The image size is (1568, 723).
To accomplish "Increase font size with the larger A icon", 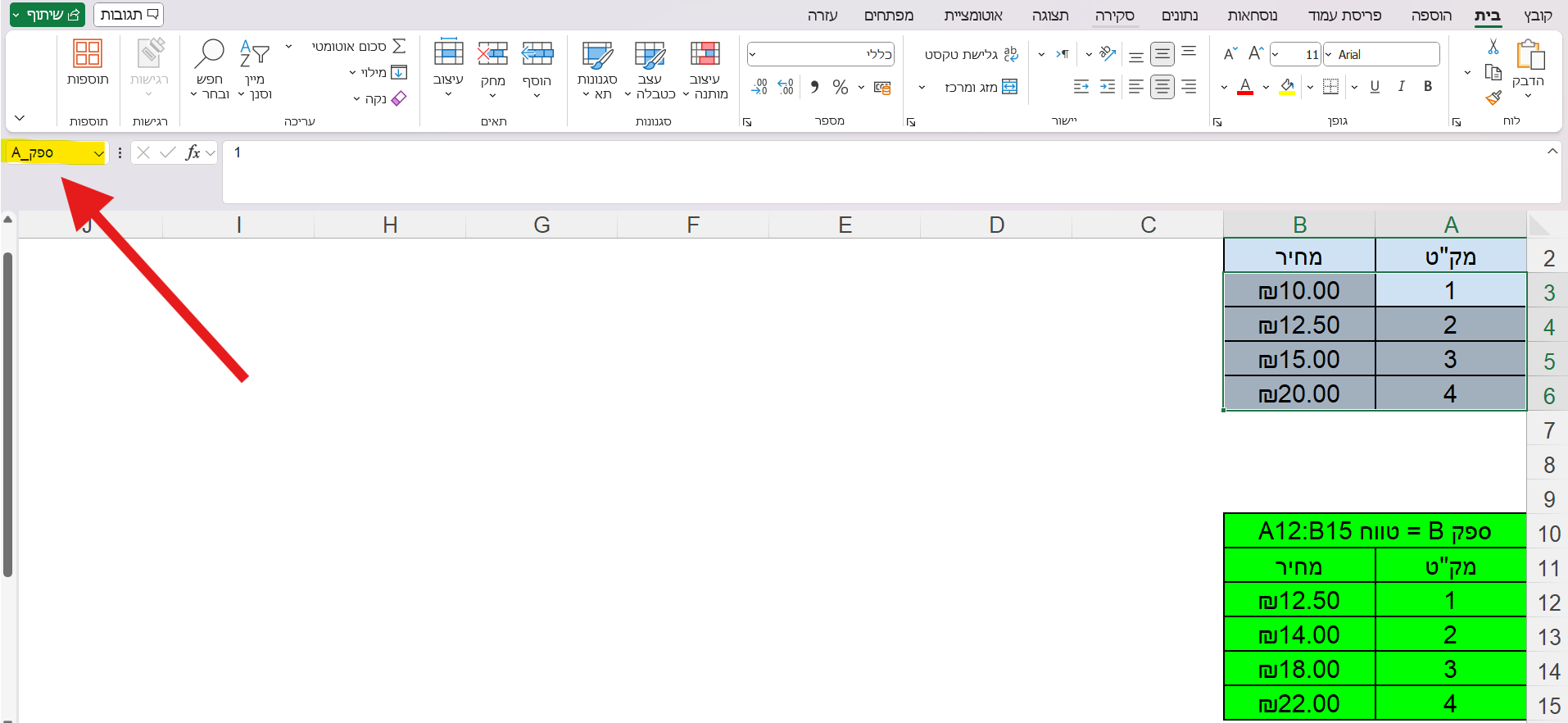I will (x=1256, y=54).
